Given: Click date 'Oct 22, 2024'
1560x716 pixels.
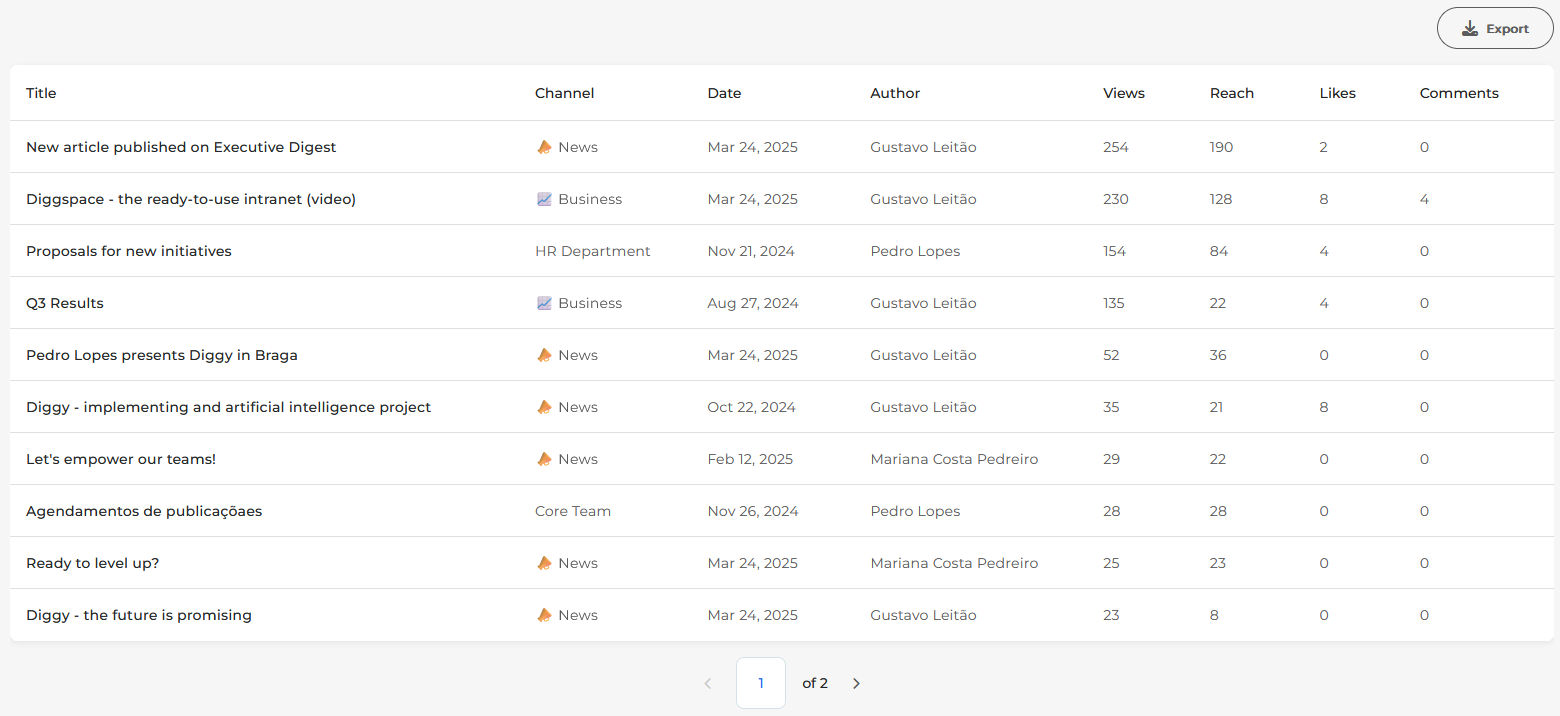Looking at the screenshot, I should (x=752, y=407).
